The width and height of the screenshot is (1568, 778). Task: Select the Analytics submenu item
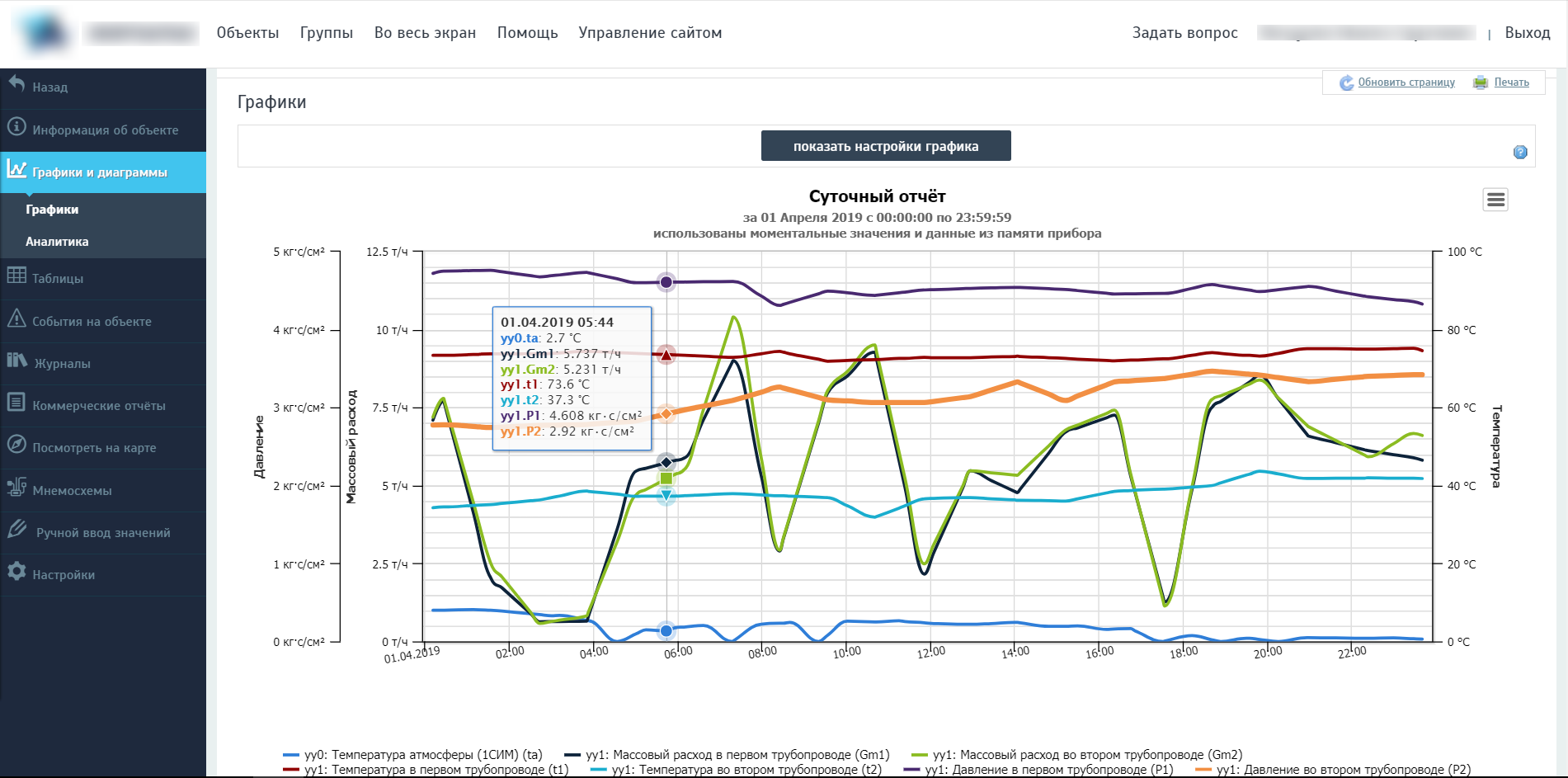[x=57, y=242]
